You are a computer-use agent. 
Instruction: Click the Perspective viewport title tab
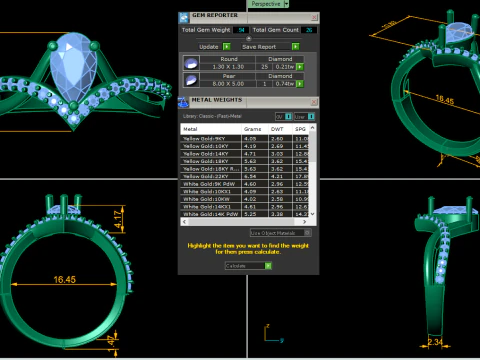click(x=265, y=4)
